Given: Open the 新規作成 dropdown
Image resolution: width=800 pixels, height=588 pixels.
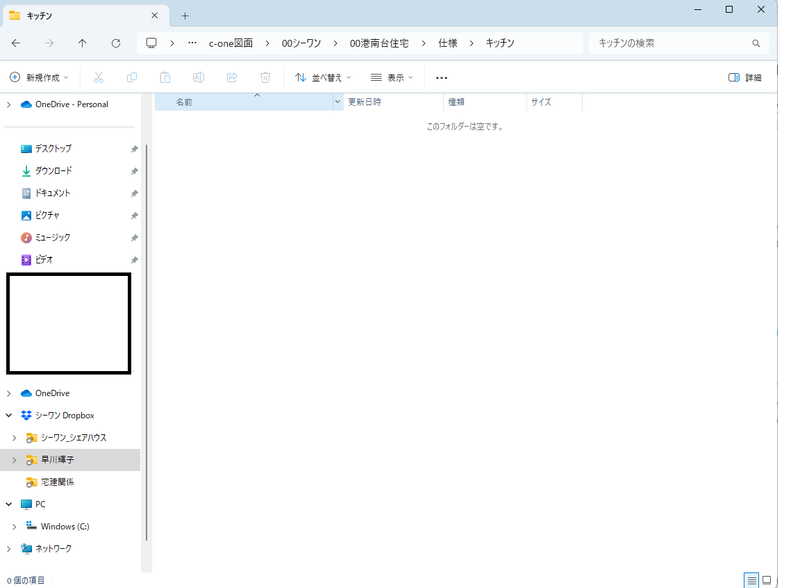Looking at the screenshot, I should (39, 78).
